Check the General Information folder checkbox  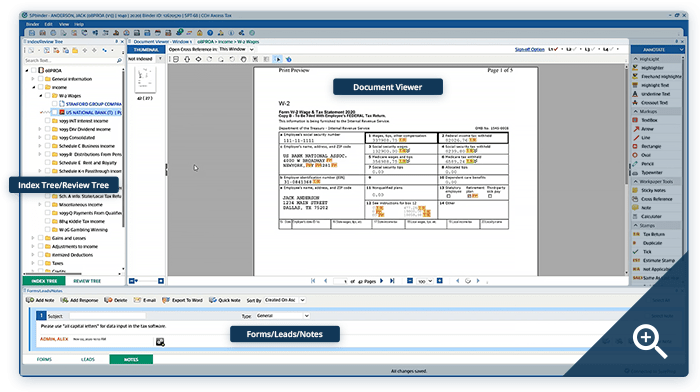click(41, 79)
